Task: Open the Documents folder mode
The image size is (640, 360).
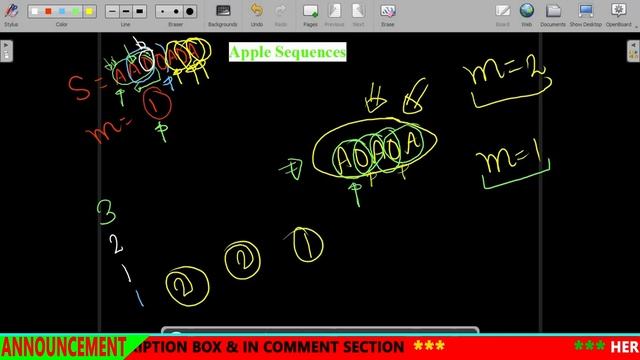Action: [553, 11]
